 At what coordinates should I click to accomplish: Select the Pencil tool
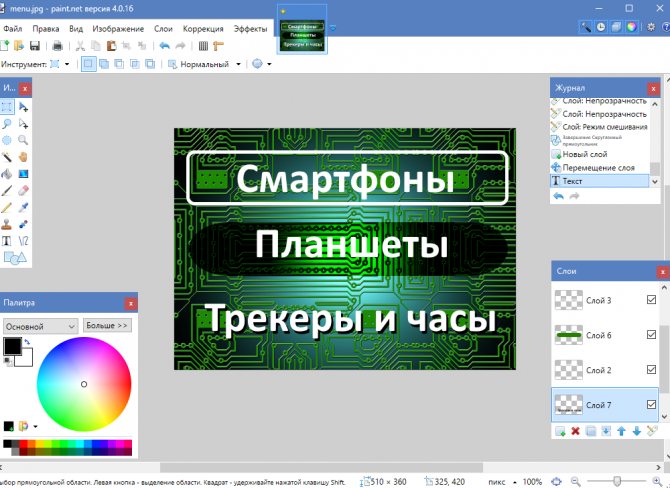click(7, 208)
